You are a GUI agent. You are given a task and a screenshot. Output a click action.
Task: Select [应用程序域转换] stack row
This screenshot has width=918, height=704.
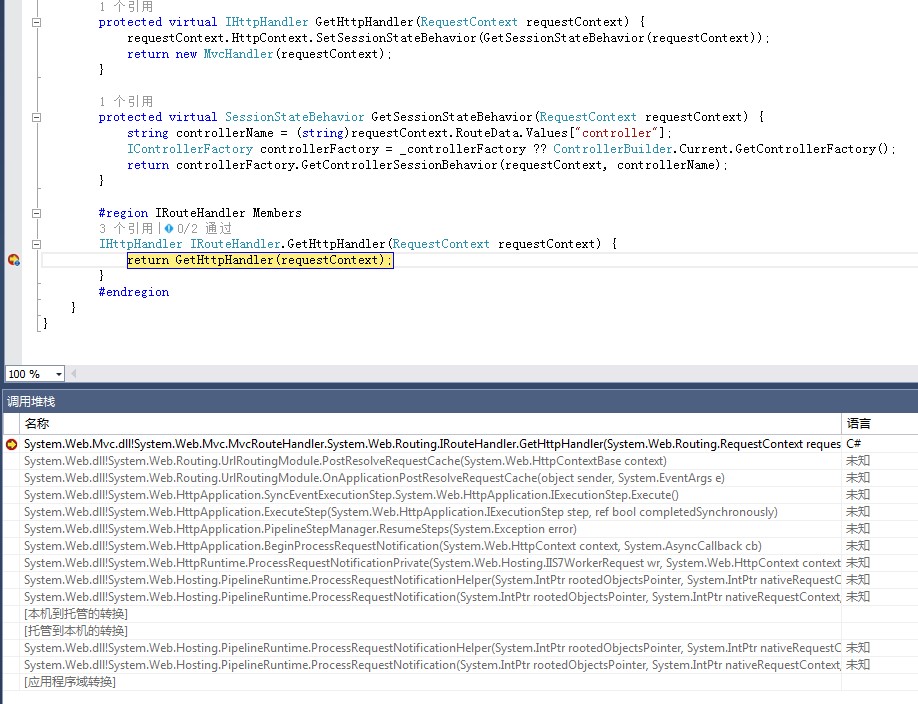(70, 682)
